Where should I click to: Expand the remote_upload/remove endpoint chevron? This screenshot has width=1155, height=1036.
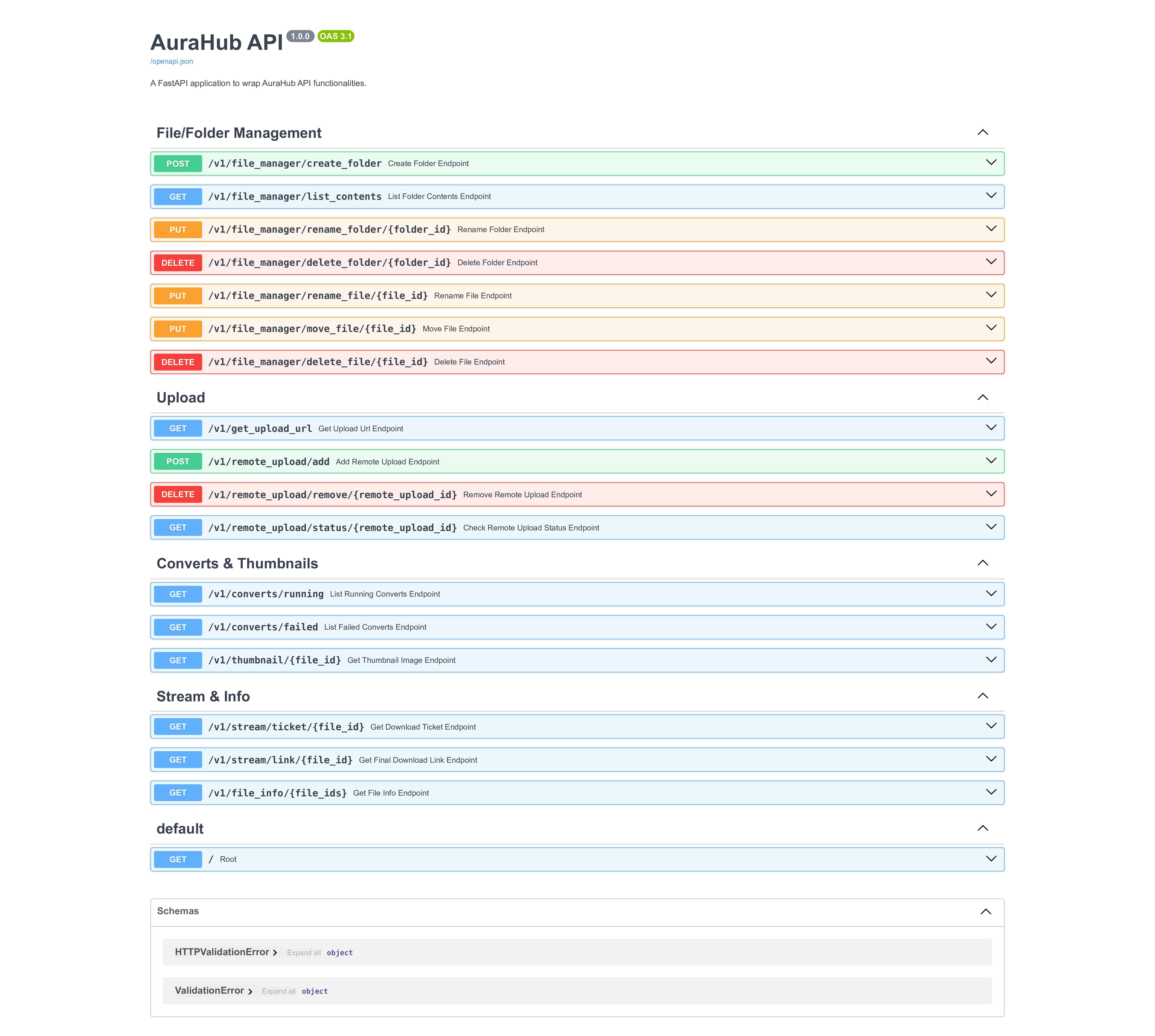click(991, 493)
